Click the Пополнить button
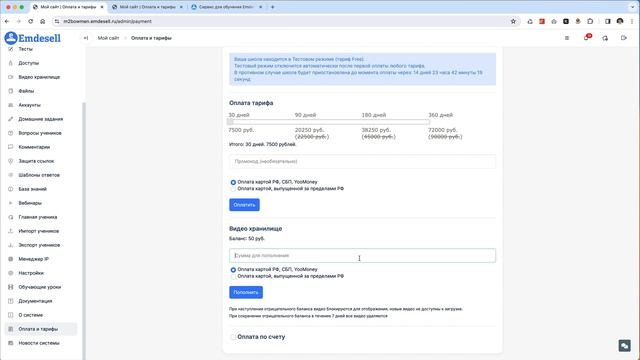 (x=246, y=292)
